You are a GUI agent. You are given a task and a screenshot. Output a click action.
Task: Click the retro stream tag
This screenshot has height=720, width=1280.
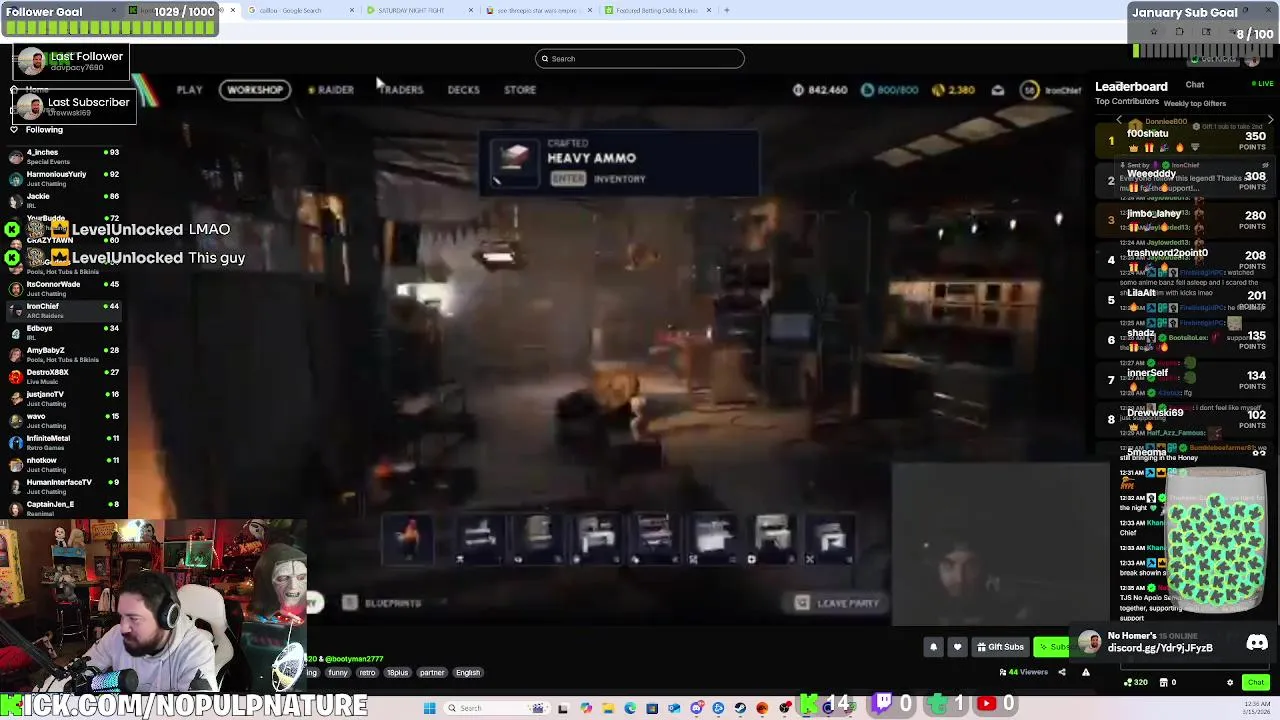click(368, 673)
